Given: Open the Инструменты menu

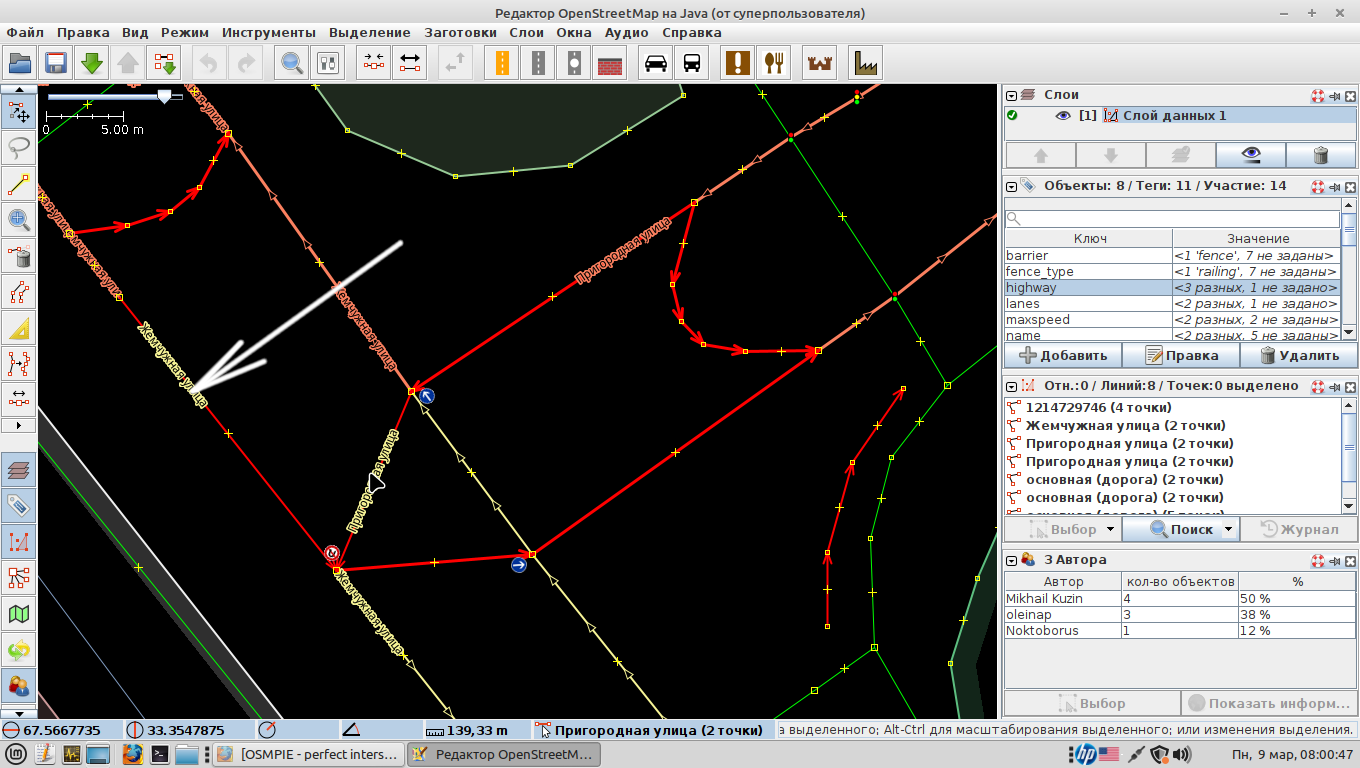Looking at the screenshot, I should 268,32.
